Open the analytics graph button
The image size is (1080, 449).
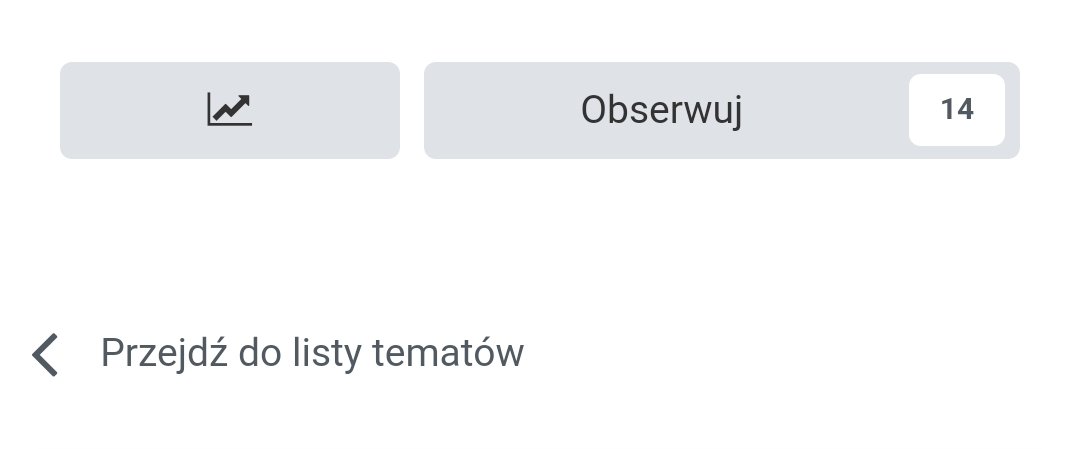230,110
